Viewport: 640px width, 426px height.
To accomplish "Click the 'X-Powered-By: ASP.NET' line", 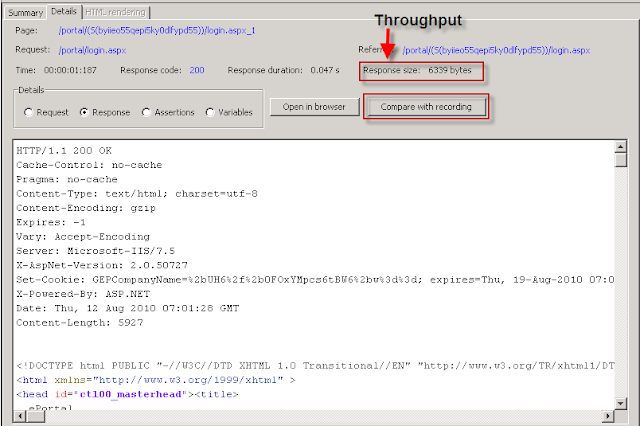I will click(x=83, y=294).
